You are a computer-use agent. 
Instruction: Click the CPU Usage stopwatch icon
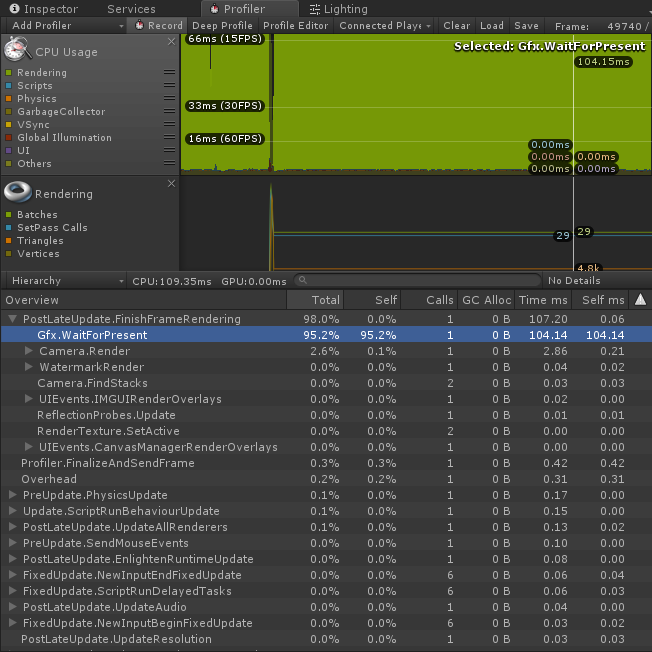pyautogui.click(x=17, y=49)
